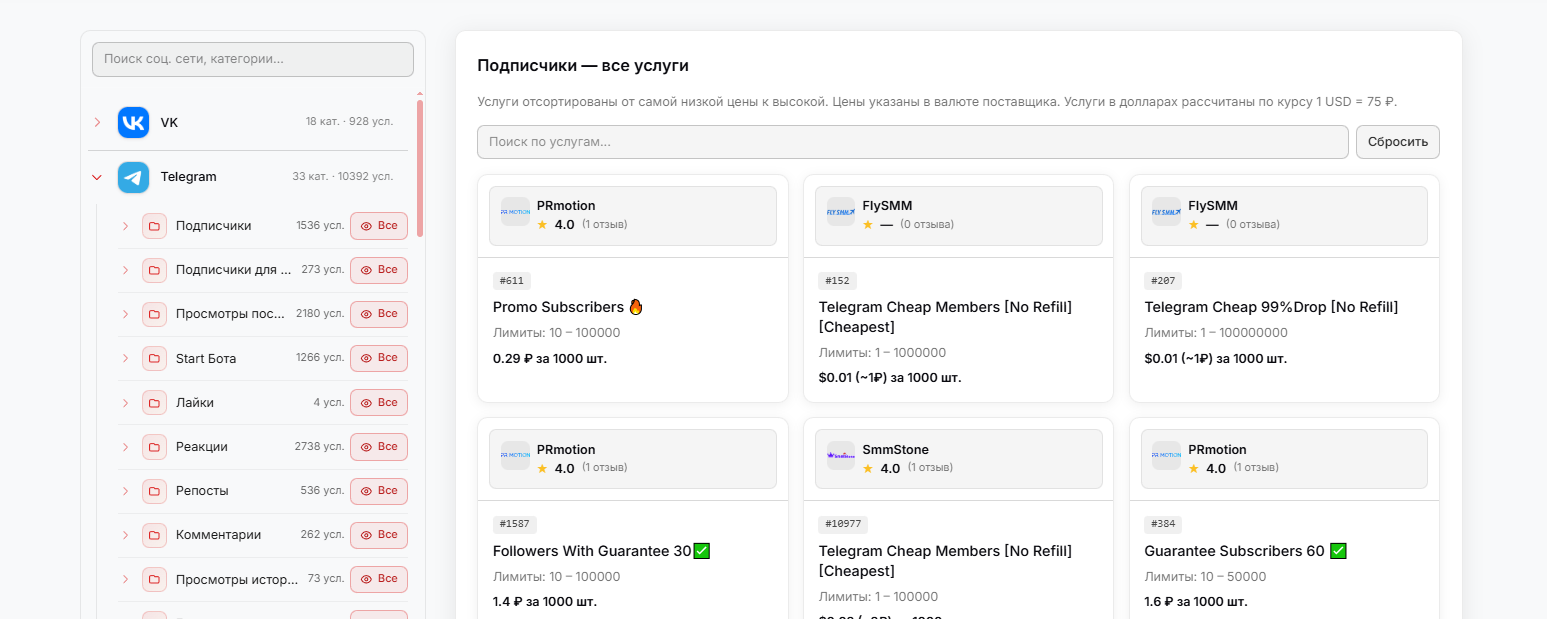The height and width of the screenshot is (619, 1547).
Task: Show all services for Лайки category
Action: tap(379, 403)
